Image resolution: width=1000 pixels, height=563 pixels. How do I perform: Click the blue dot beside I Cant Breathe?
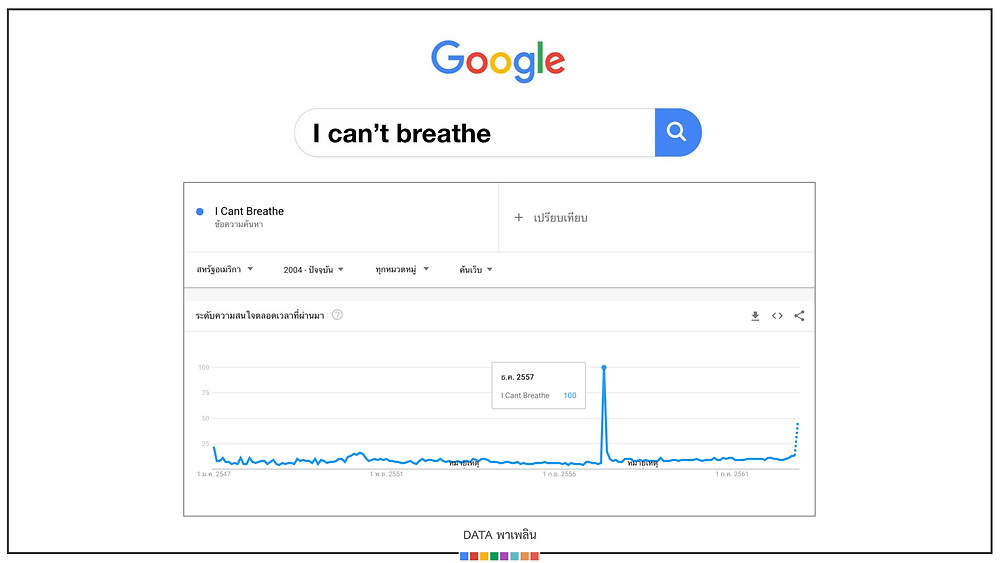tap(200, 211)
